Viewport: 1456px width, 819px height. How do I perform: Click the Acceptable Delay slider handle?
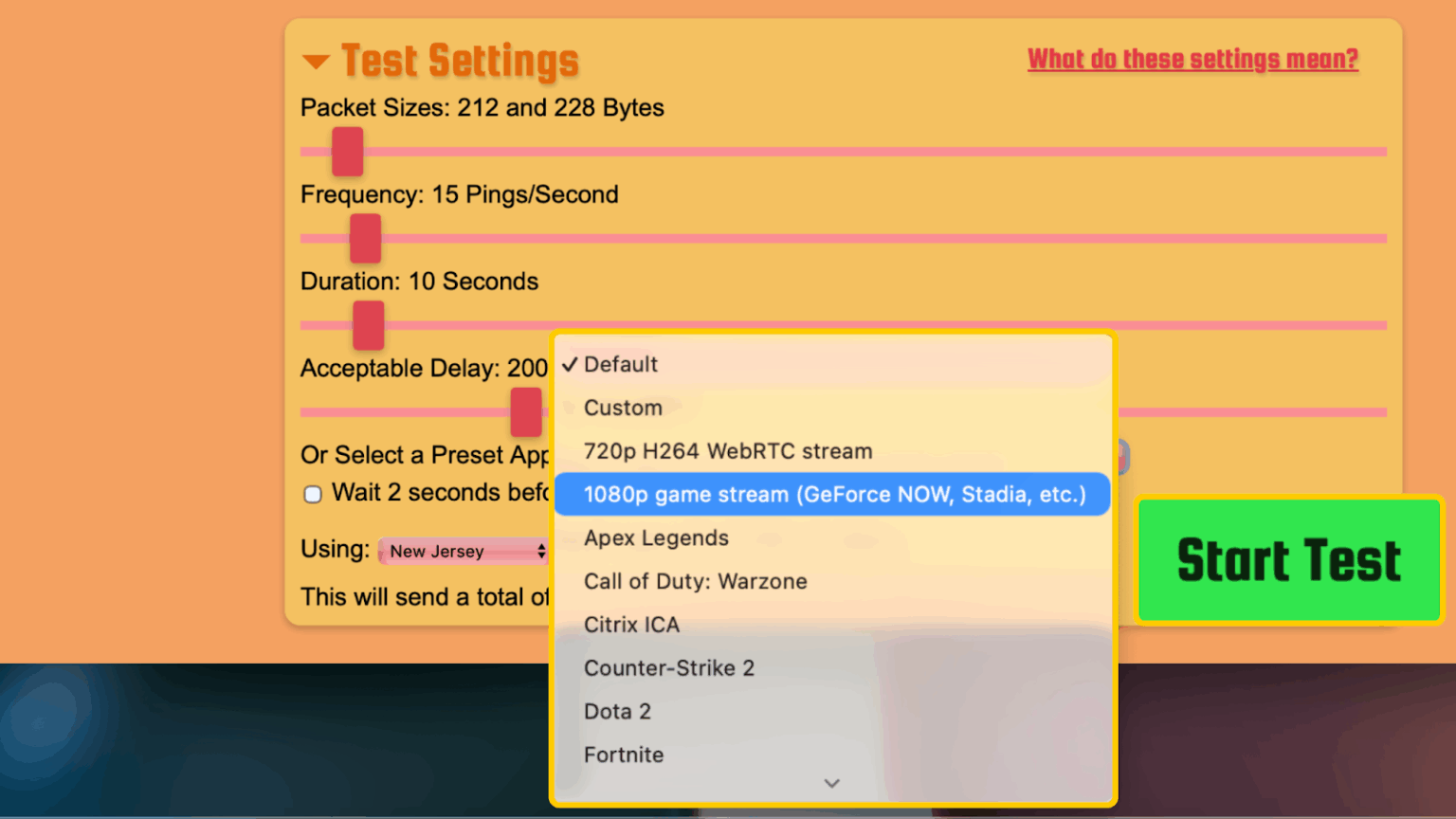[x=526, y=412]
